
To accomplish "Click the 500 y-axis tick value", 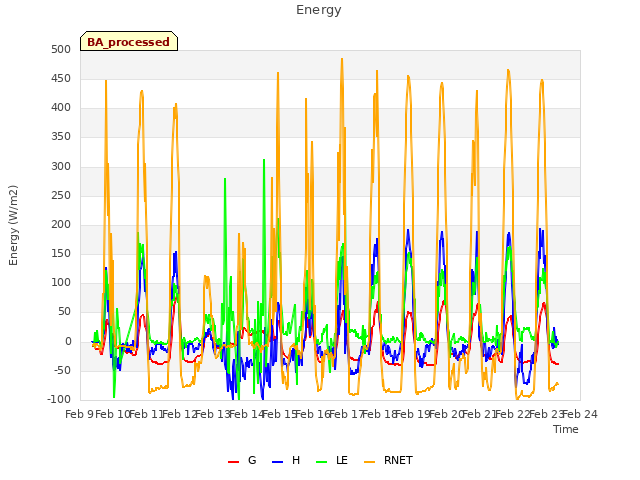I will tap(61, 49).
